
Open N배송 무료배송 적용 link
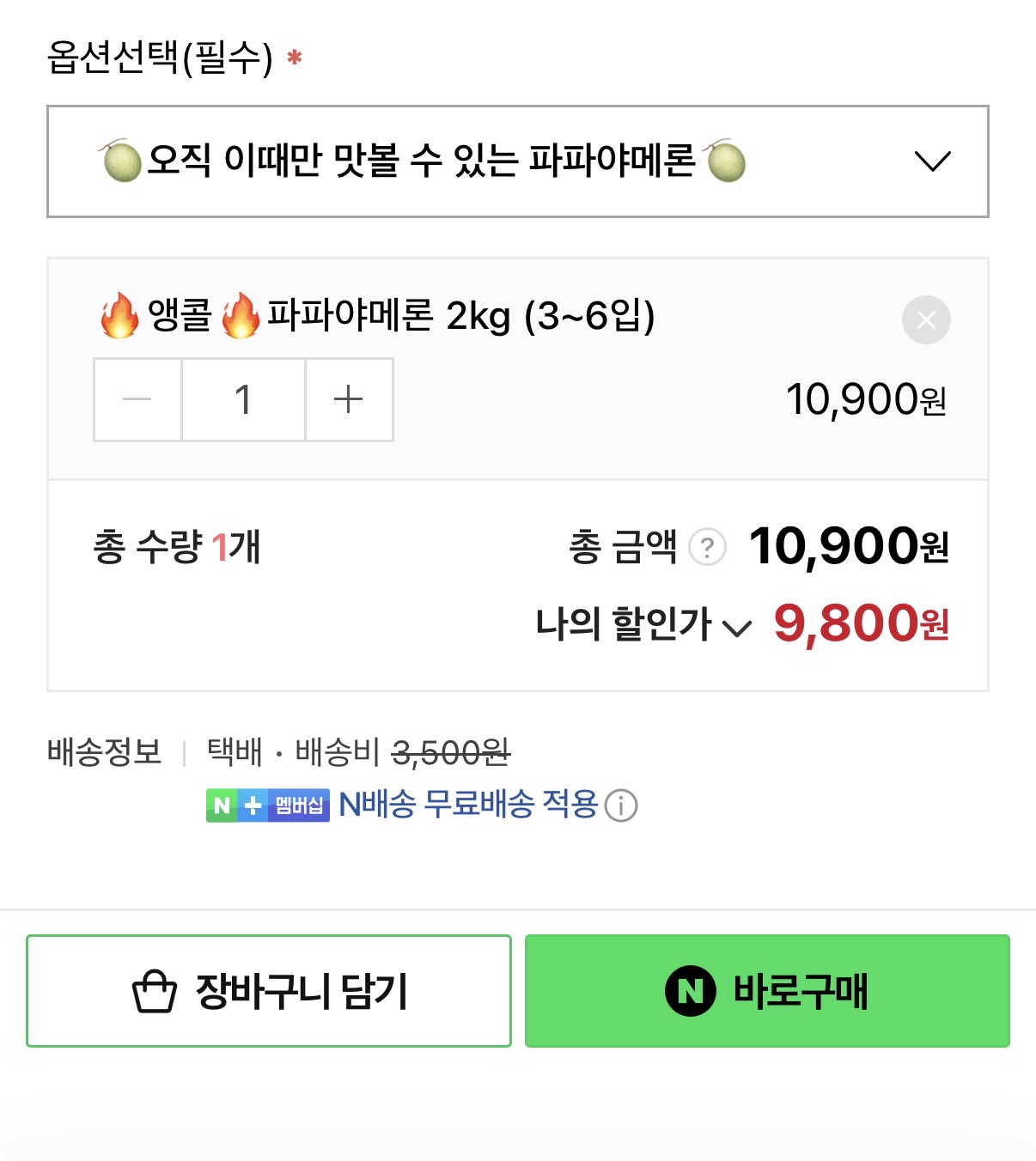coord(468,805)
